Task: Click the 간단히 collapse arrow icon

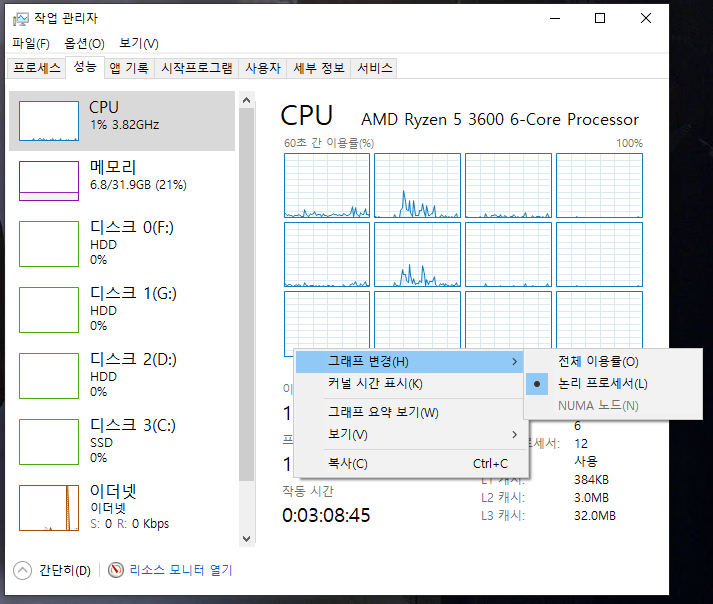Action: click(22, 570)
